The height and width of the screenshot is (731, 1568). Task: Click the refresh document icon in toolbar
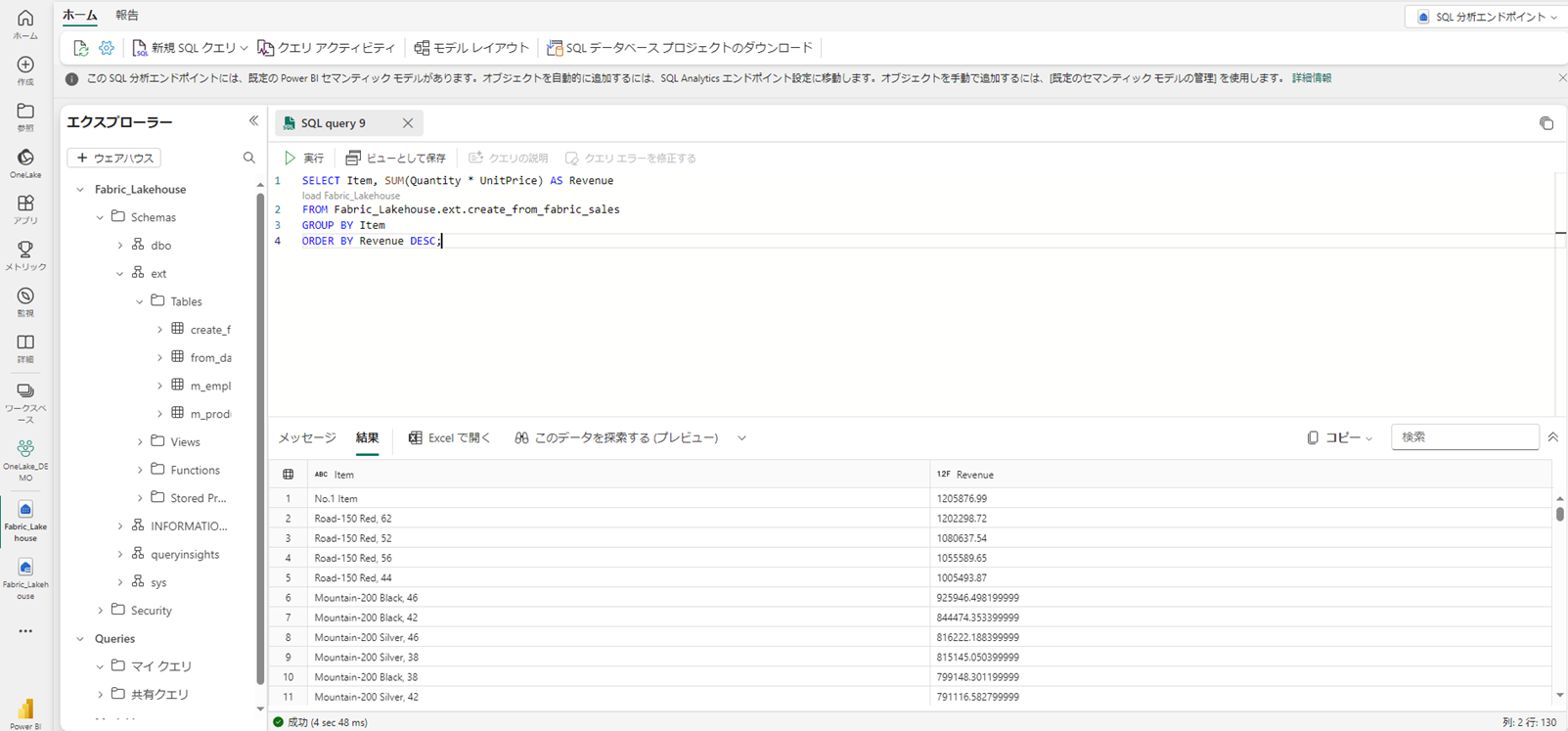coord(80,48)
